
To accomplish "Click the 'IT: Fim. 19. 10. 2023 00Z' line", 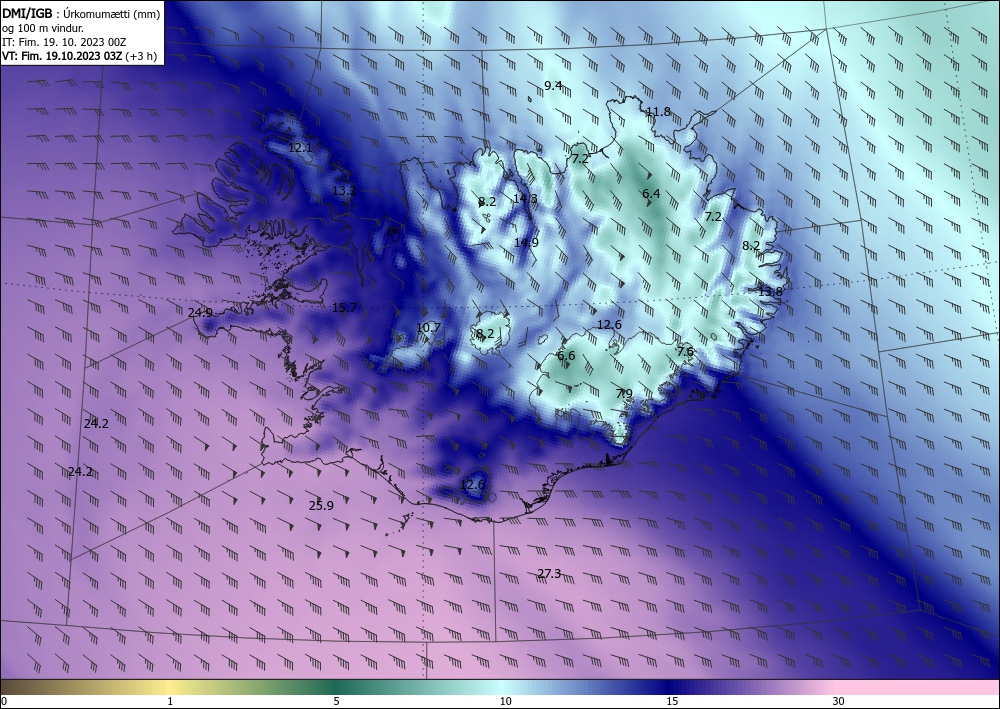I will [x=64, y=42].
